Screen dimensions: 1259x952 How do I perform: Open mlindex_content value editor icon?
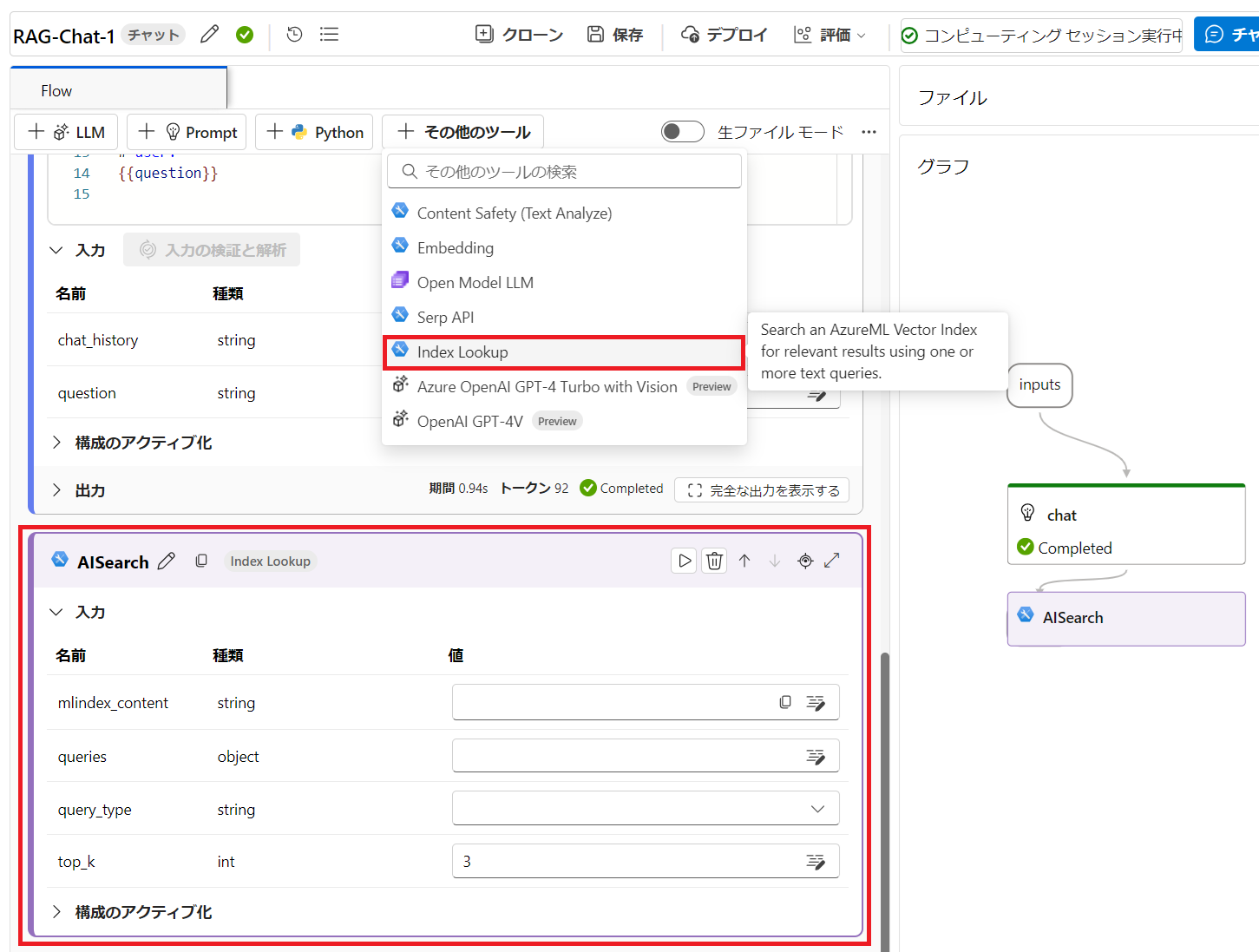pyautogui.click(x=816, y=702)
